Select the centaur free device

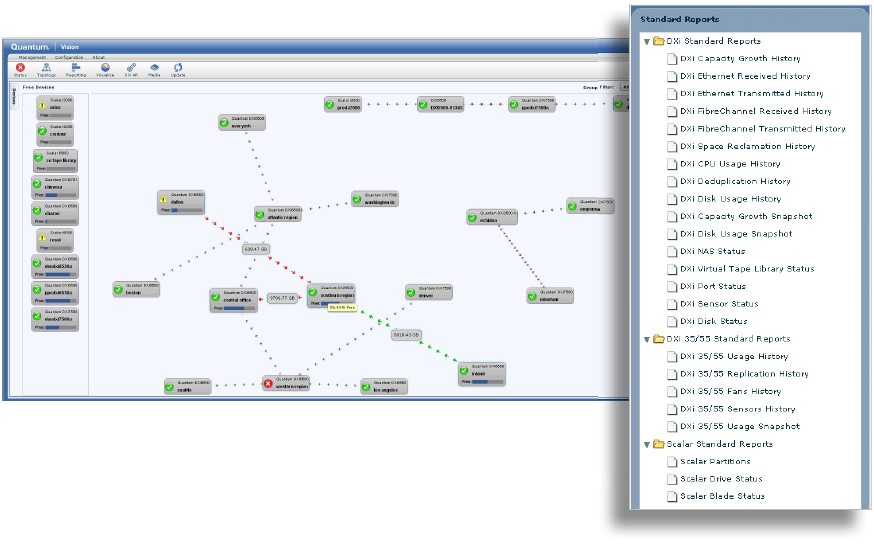55,134
